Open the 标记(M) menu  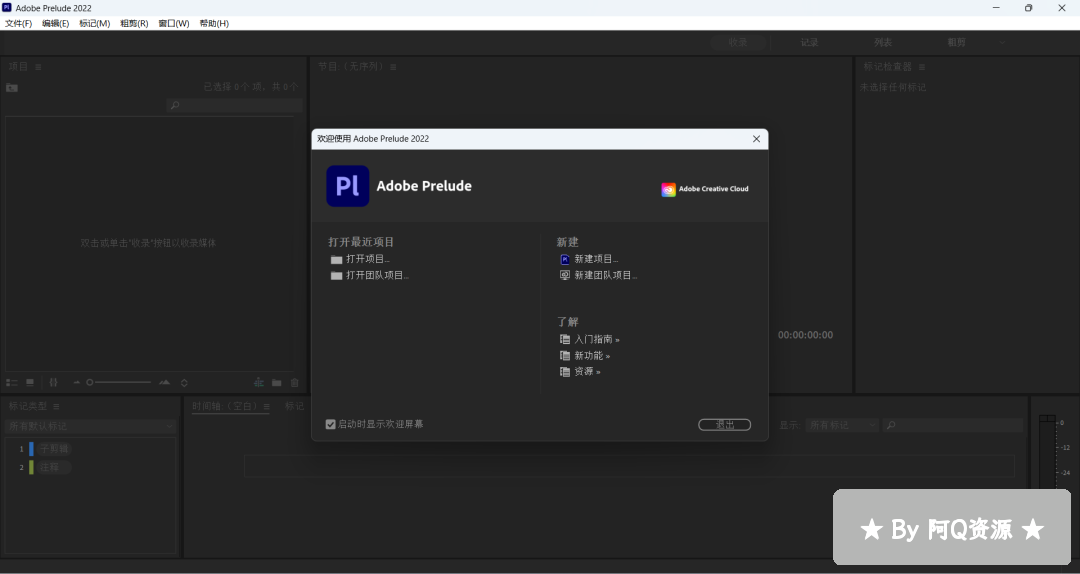click(94, 23)
